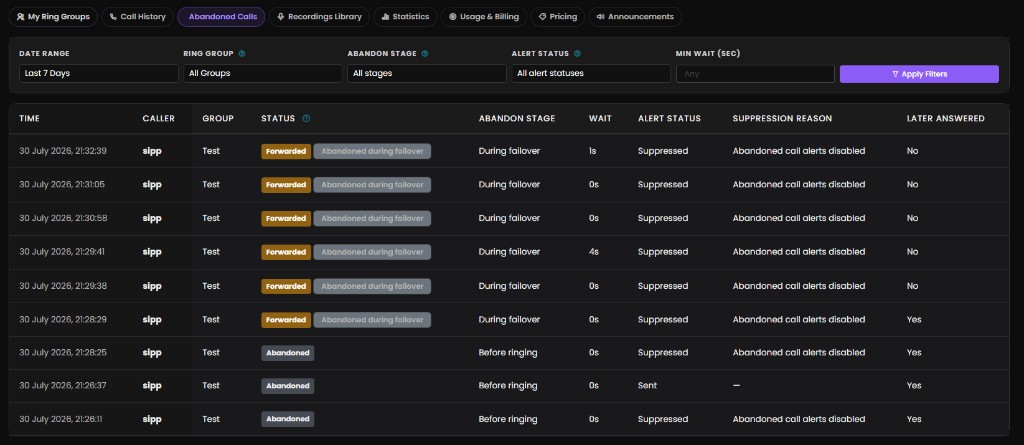Click the Forwarded badge in the 21:32:39 row

click(x=286, y=151)
